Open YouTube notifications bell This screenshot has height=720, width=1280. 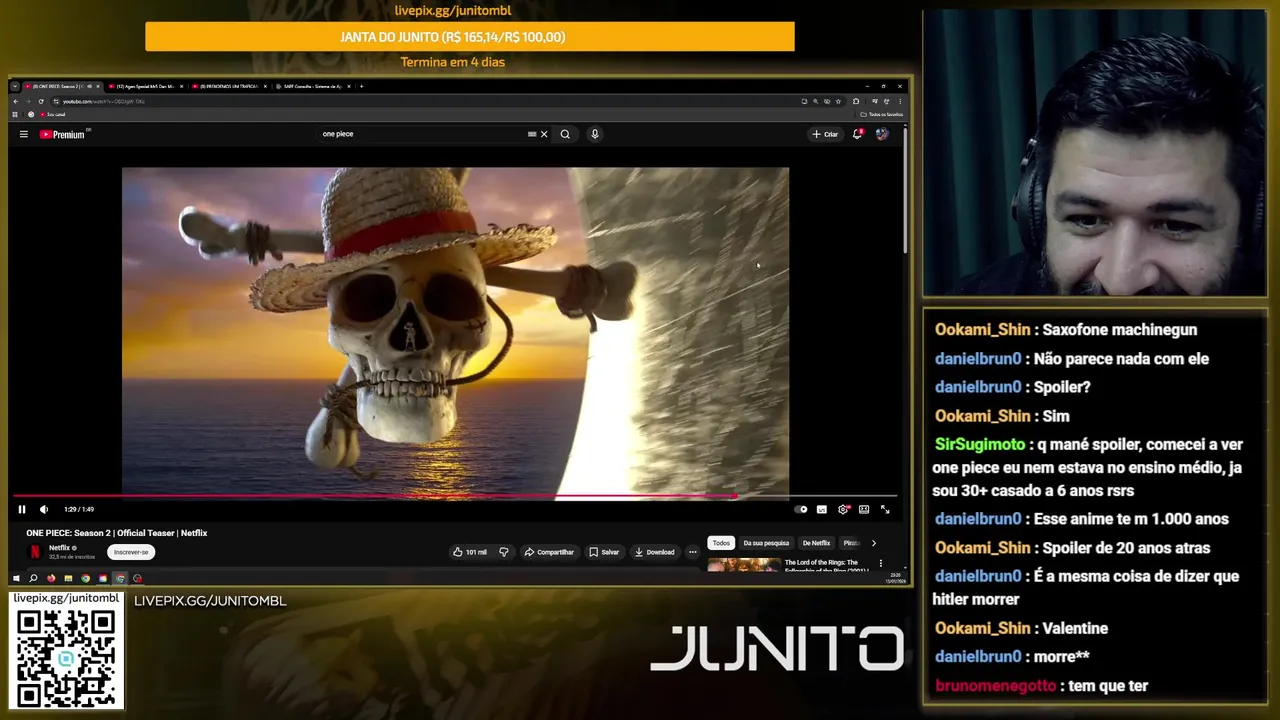point(857,134)
